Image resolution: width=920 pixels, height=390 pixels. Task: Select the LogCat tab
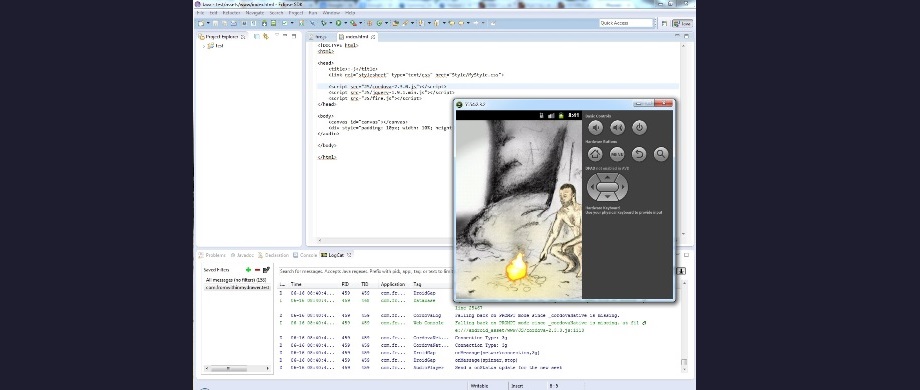coord(336,255)
